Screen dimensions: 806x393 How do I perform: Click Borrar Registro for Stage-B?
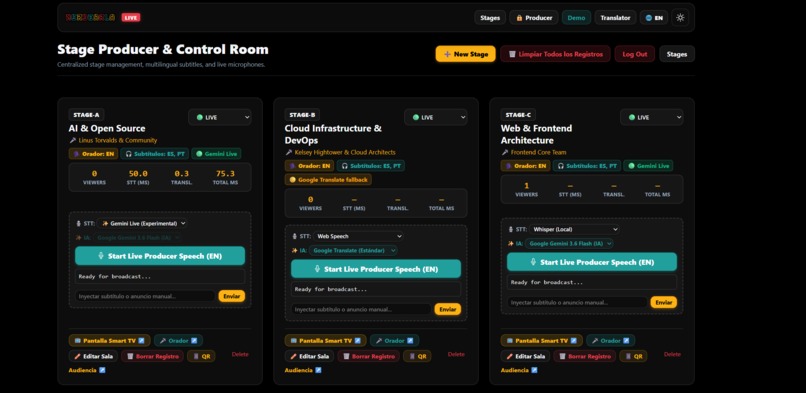tap(369, 356)
